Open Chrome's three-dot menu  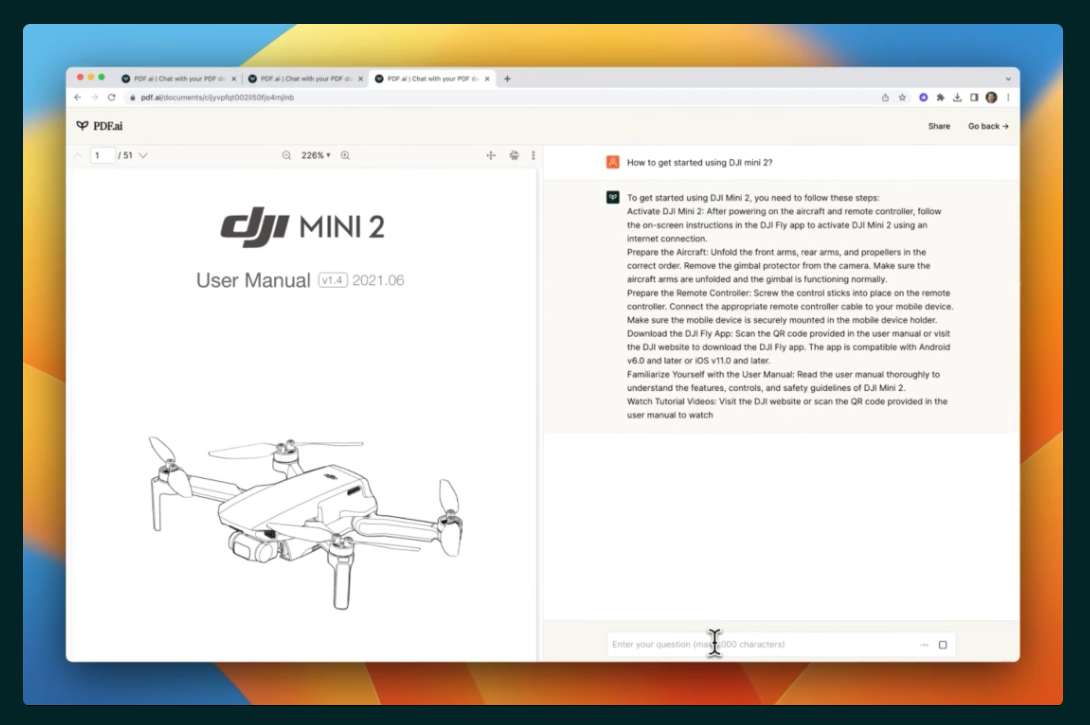click(1008, 97)
